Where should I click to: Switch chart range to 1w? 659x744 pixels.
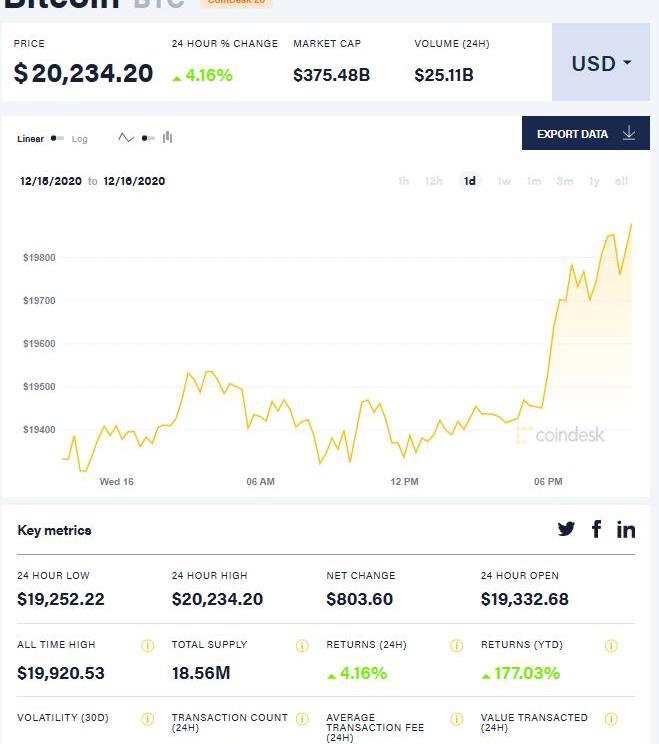[x=504, y=181]
